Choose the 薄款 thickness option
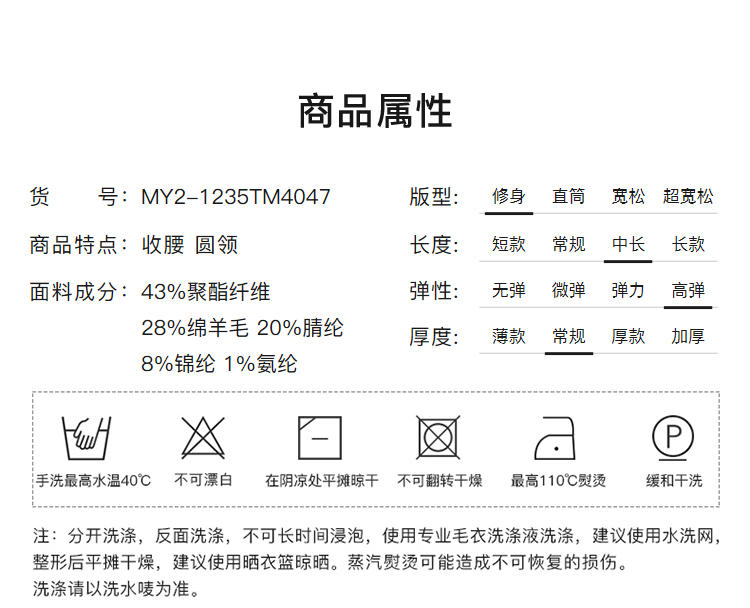The height and width of the screenshot is (608, 750). coord(508,337)
